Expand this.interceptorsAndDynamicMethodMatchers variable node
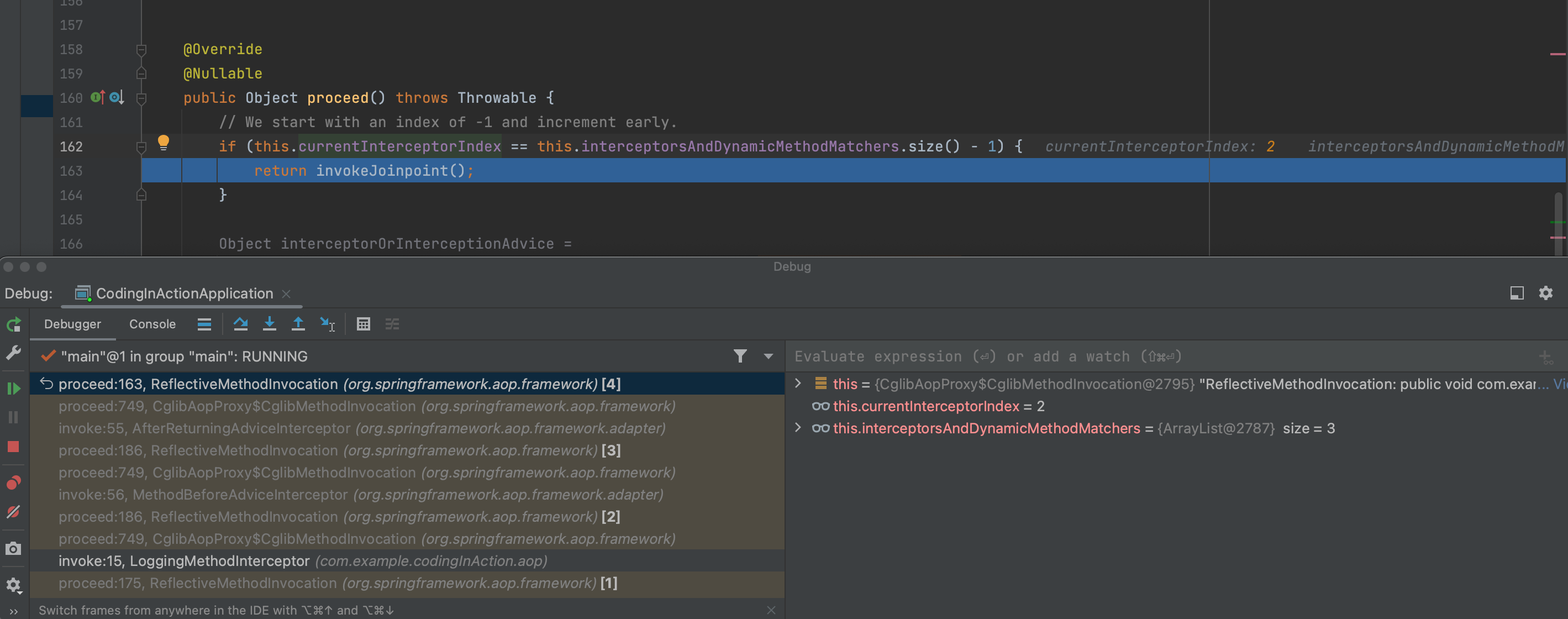 (798, 428)
